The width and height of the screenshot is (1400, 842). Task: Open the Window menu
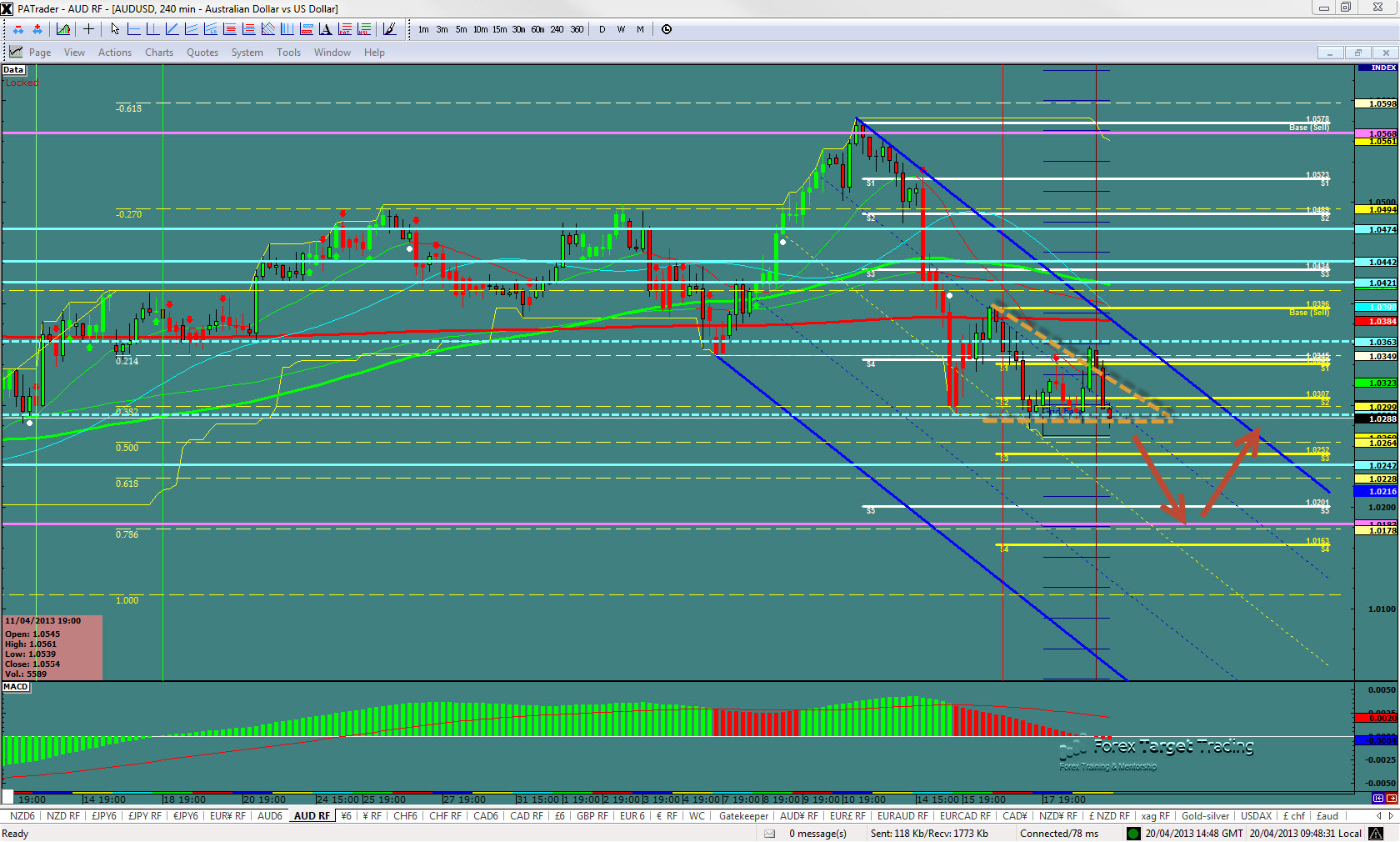coord(332,53)
